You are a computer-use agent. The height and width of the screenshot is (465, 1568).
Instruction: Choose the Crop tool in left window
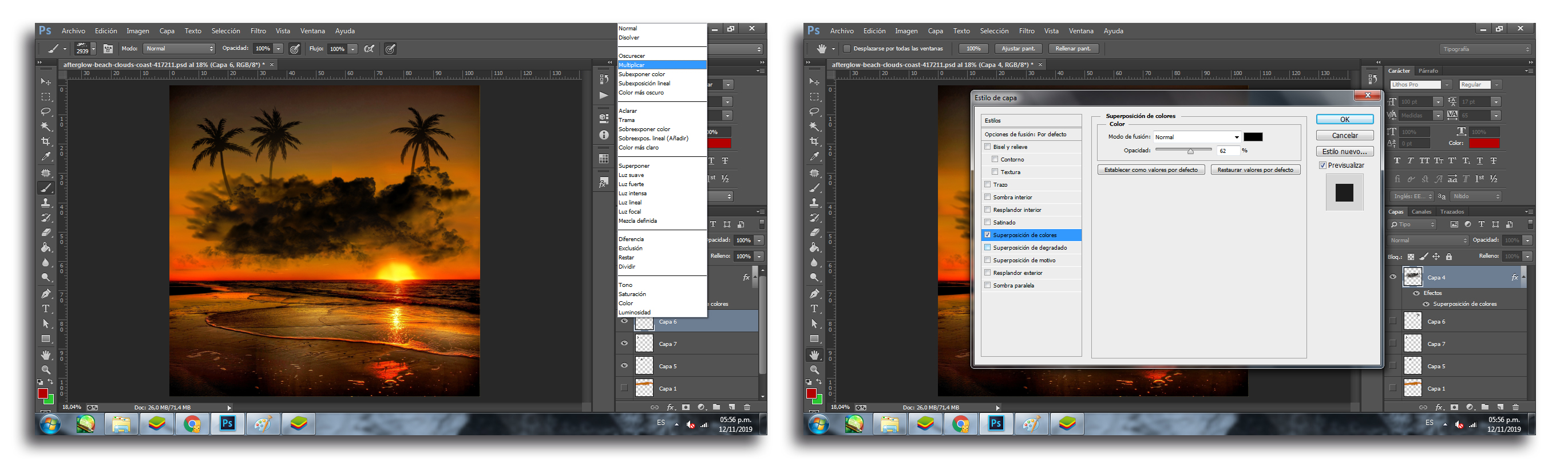(x=46, y=141)
